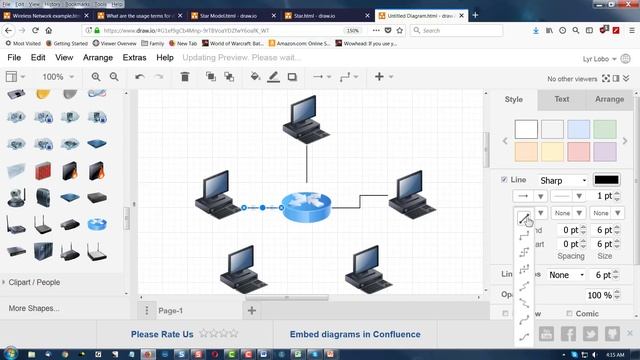Image resolution: width=640 pixels, height=360 pixels.
Task: Choose the light blue style swatch
Action: [578, 129]
